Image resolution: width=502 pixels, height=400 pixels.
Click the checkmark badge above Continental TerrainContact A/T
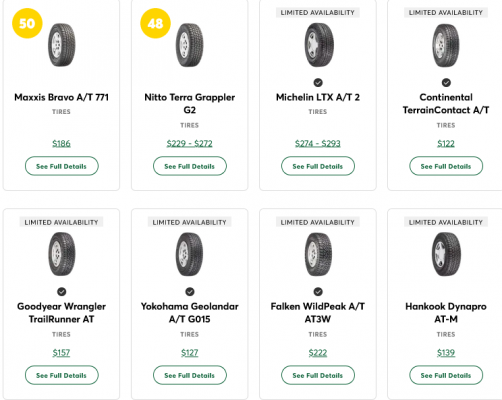pyautogui.click(x=446, y=82)
